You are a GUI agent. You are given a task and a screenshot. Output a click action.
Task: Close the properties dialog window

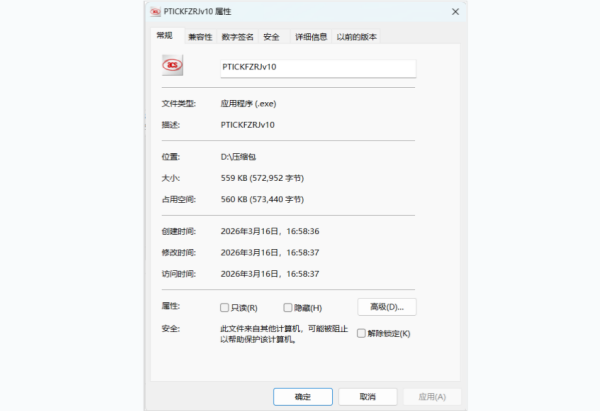[455, 12]
